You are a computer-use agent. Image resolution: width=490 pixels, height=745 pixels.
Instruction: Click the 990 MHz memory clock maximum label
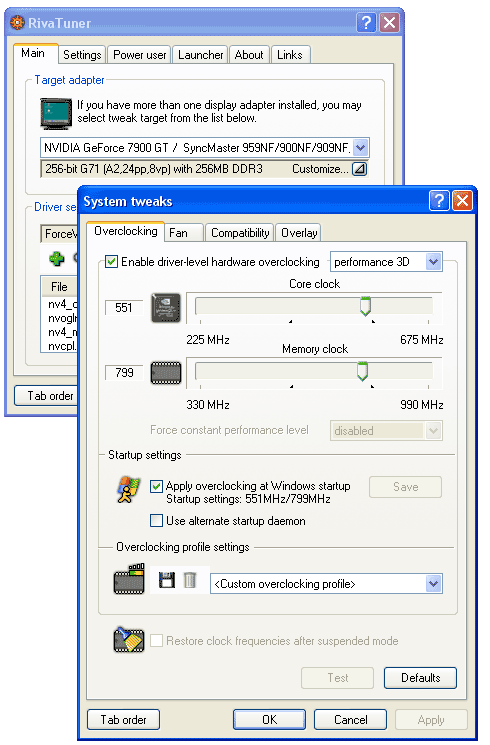pos(422,405)
